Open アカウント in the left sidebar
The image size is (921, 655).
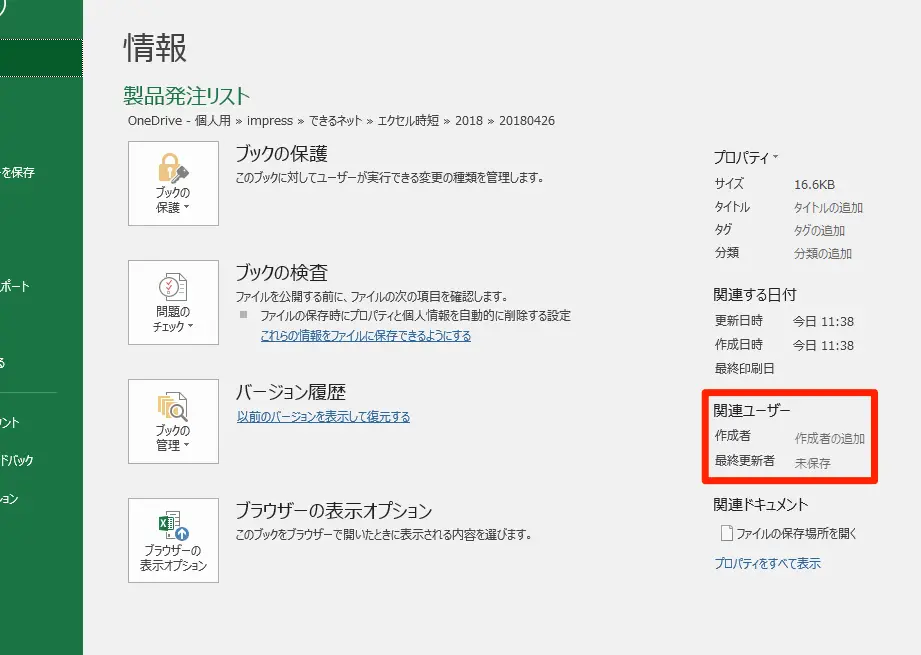click(x=12, y=423)
